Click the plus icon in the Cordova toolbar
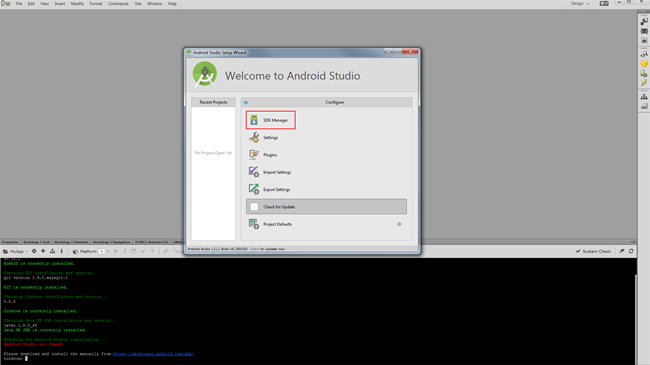The width and height of the screenshot is (650, 365). pyautogui.click(x=43, y=251)
